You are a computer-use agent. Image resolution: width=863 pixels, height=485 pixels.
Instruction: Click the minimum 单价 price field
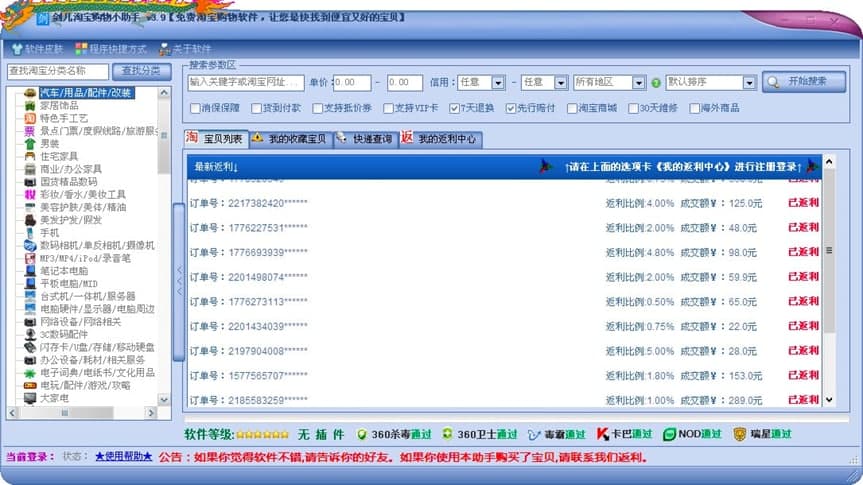[x=352, y=83]
